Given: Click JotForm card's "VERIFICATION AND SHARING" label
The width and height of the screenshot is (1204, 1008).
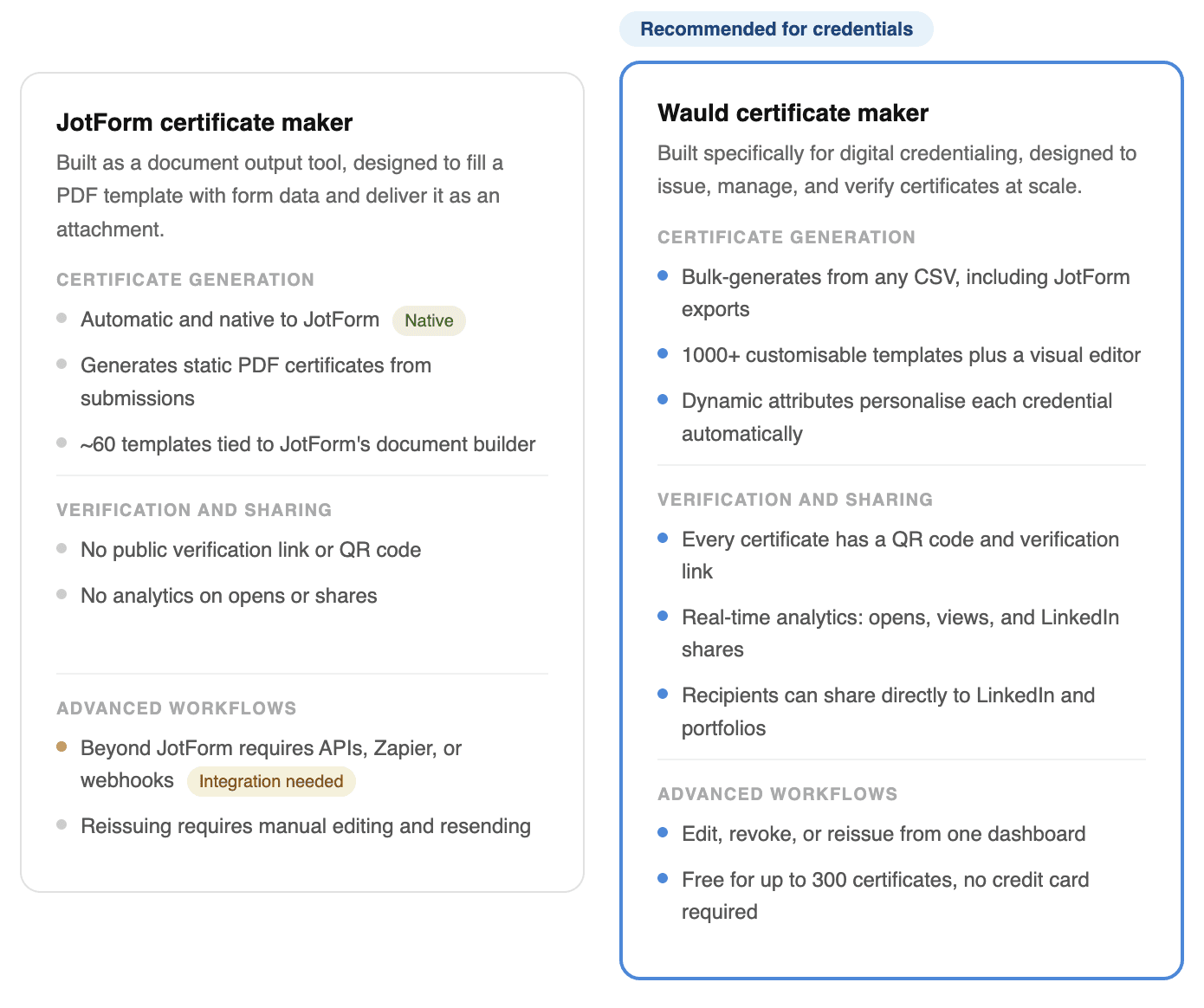Looking at the screenshot, I should point(194,510).
